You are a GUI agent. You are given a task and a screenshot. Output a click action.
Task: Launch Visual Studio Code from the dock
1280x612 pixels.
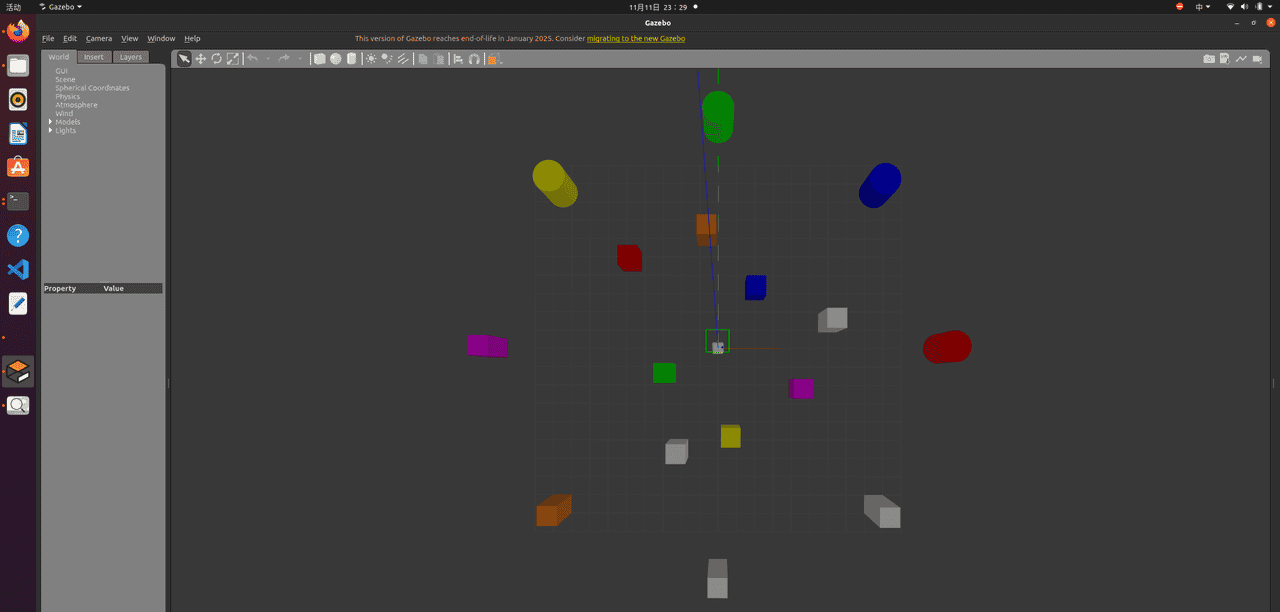(18, 269)
